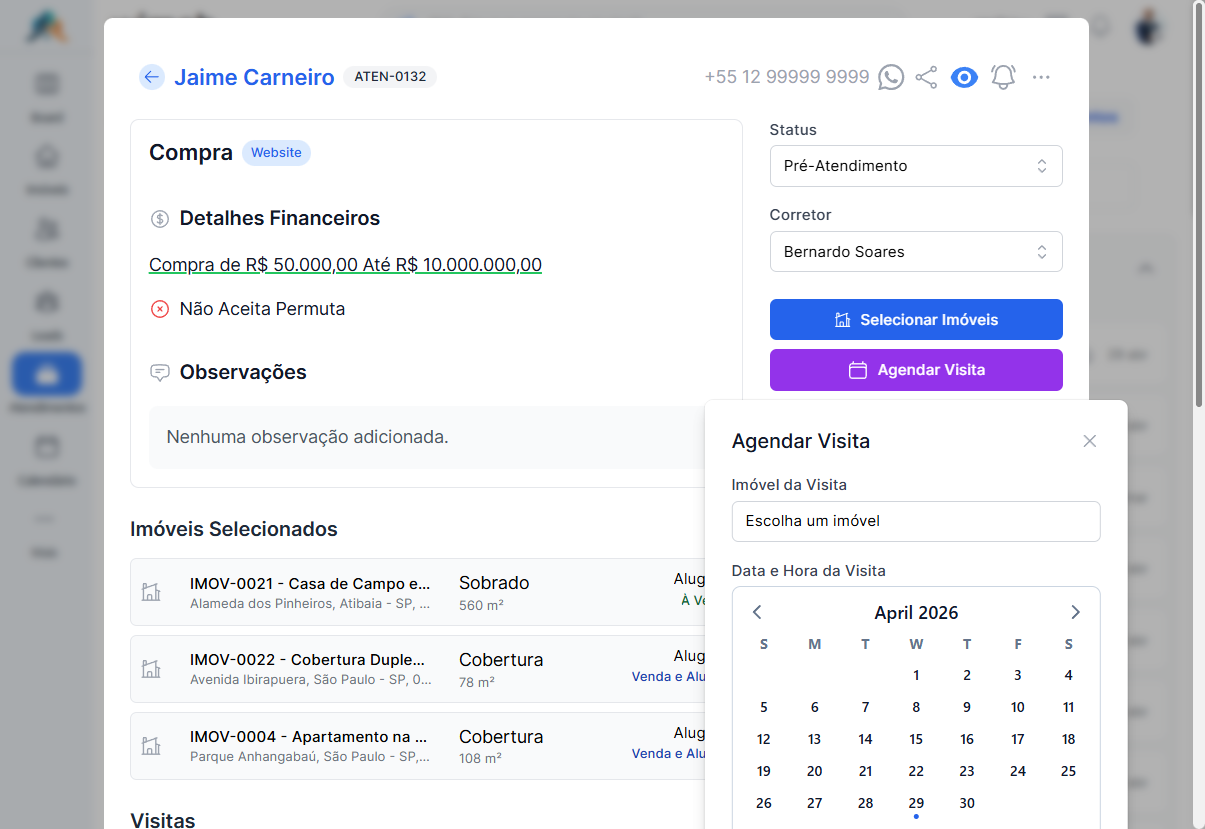Click the notification bell icon

[1003, 77]
